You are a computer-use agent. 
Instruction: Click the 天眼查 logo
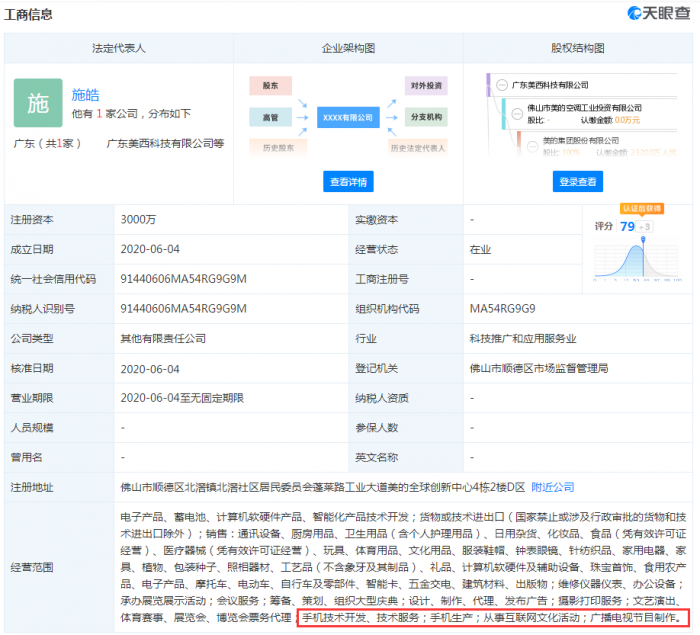(x=655, y=14)
